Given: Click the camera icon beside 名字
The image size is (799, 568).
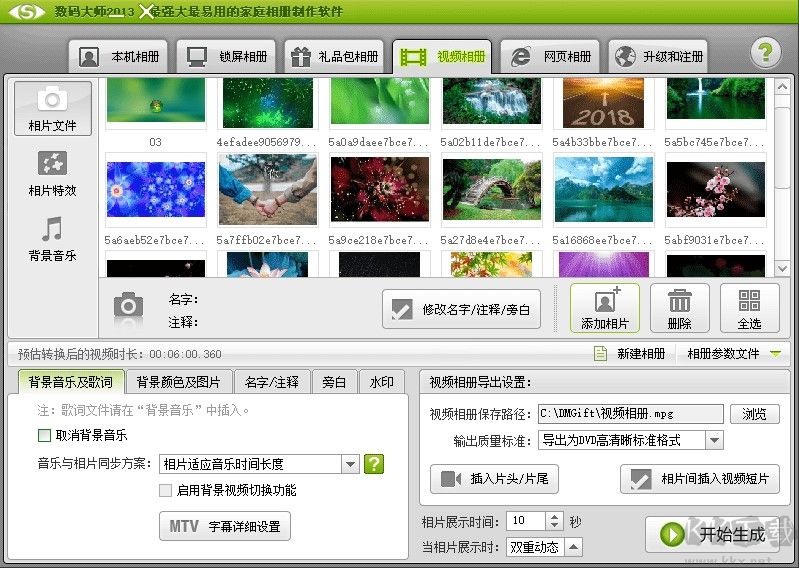Looking at the screenshot, I should point(128,306).
